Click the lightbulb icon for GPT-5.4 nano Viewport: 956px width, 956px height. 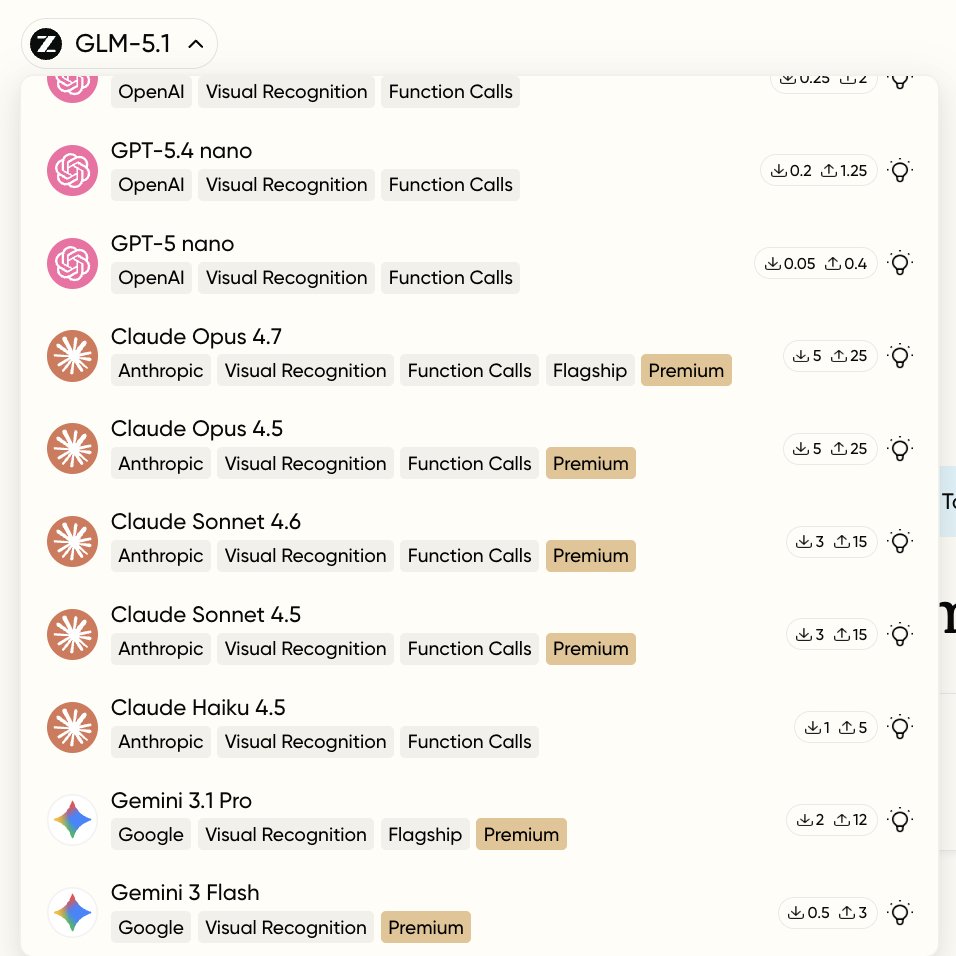[900, 171]
